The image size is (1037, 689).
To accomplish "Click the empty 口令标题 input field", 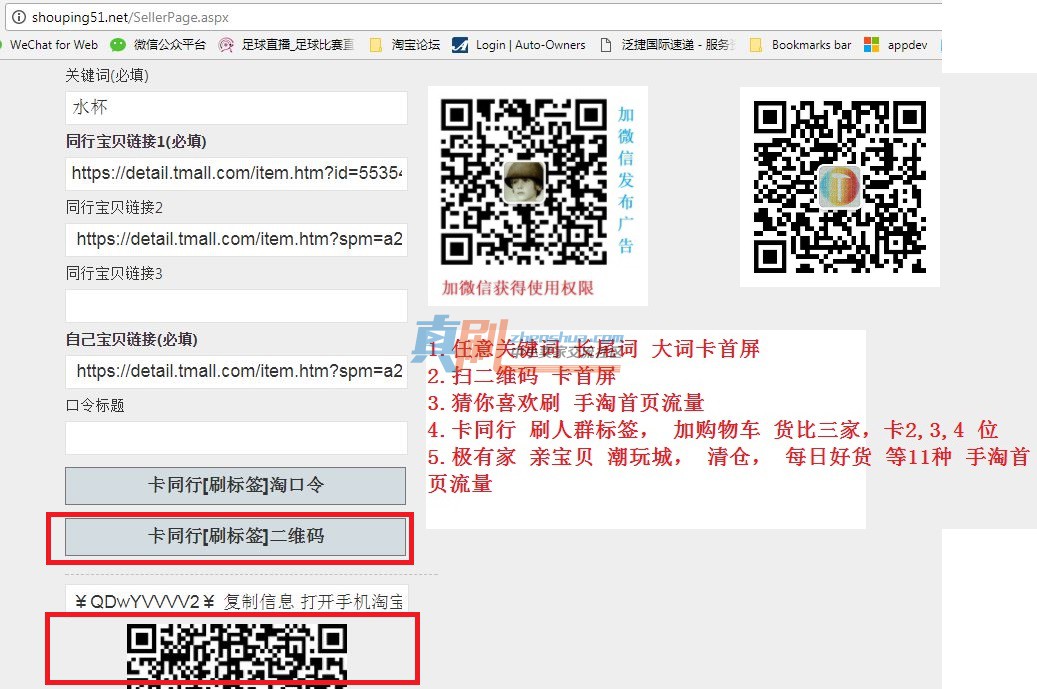I will [236, 438].
